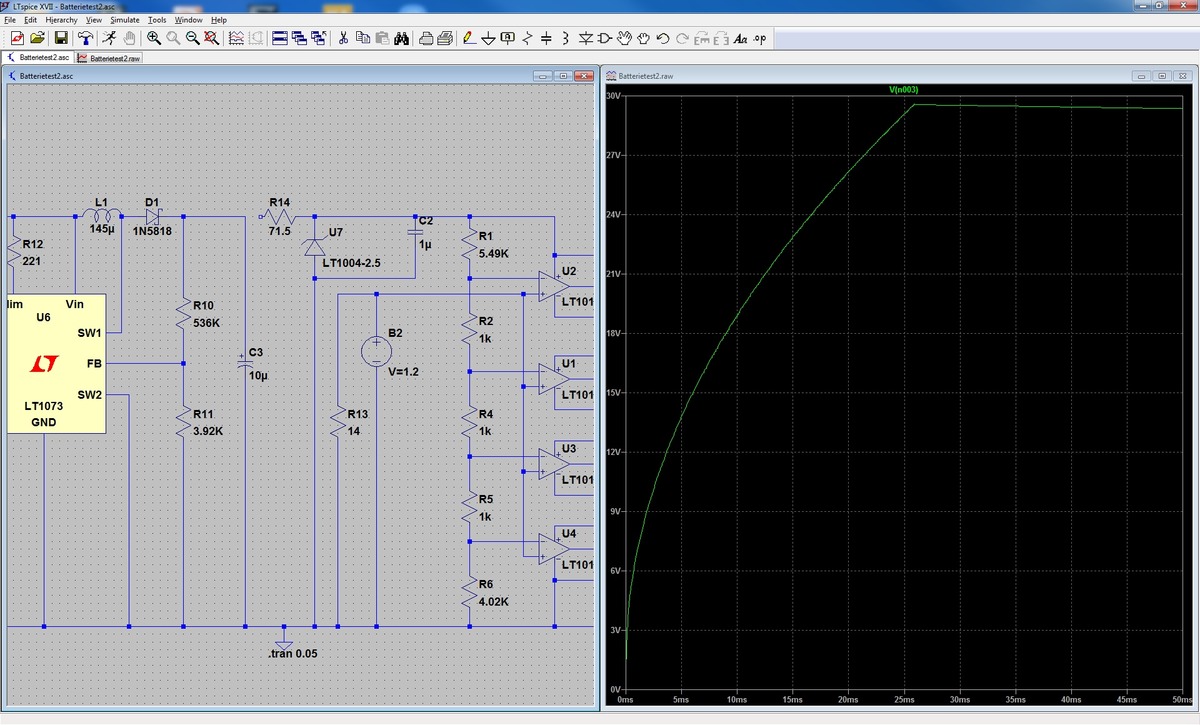Screen dimensions: 1200x725
Task: Click the B2 source value V=1.2
Action: [404, 371]
